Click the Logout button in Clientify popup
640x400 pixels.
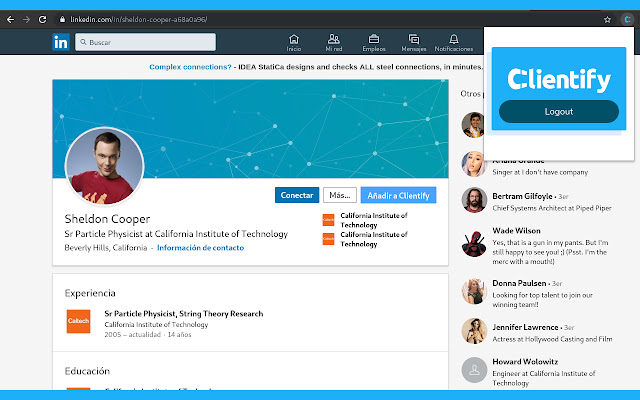coord(559,111)
